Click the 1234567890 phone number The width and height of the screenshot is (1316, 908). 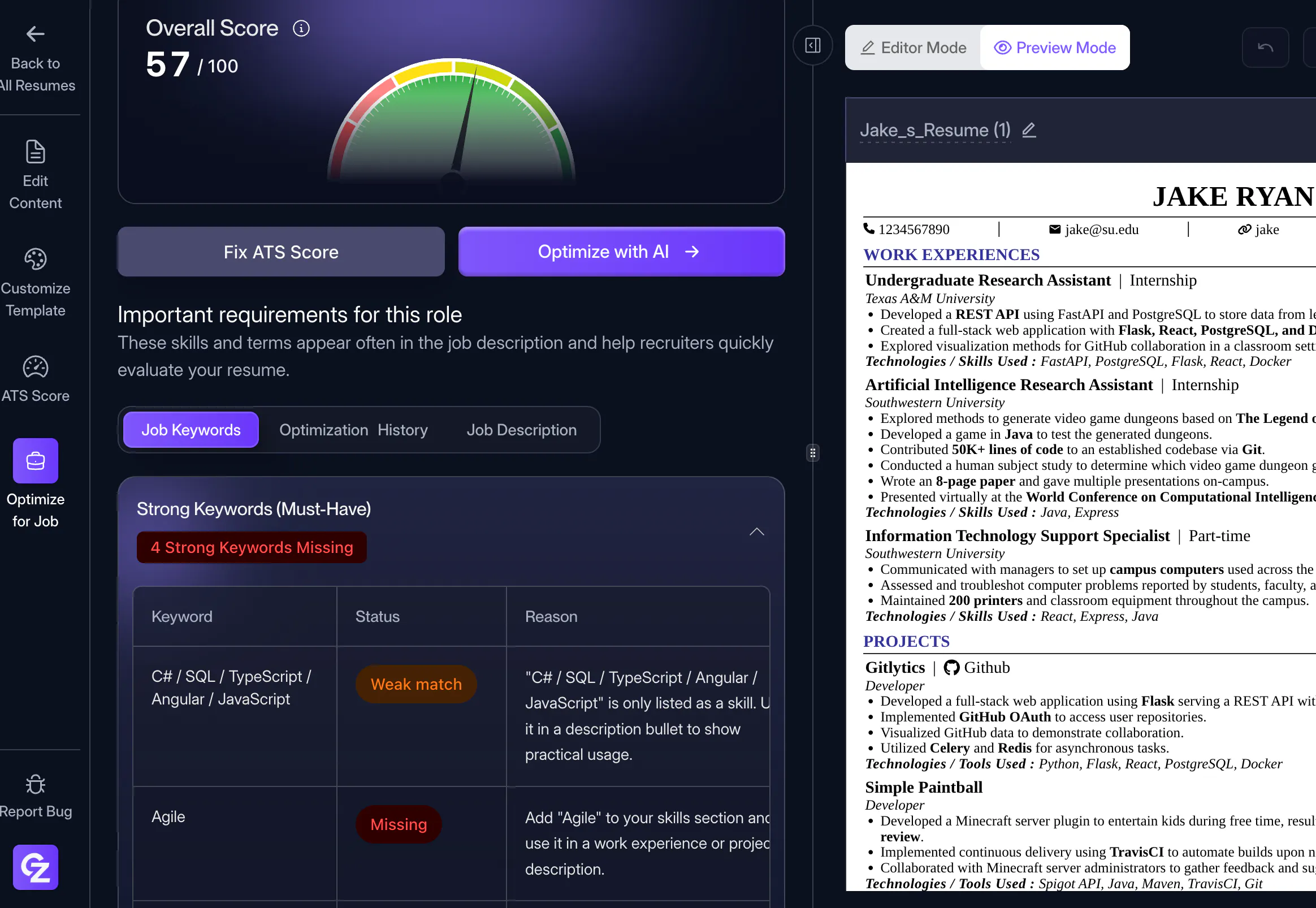(914, 230)
